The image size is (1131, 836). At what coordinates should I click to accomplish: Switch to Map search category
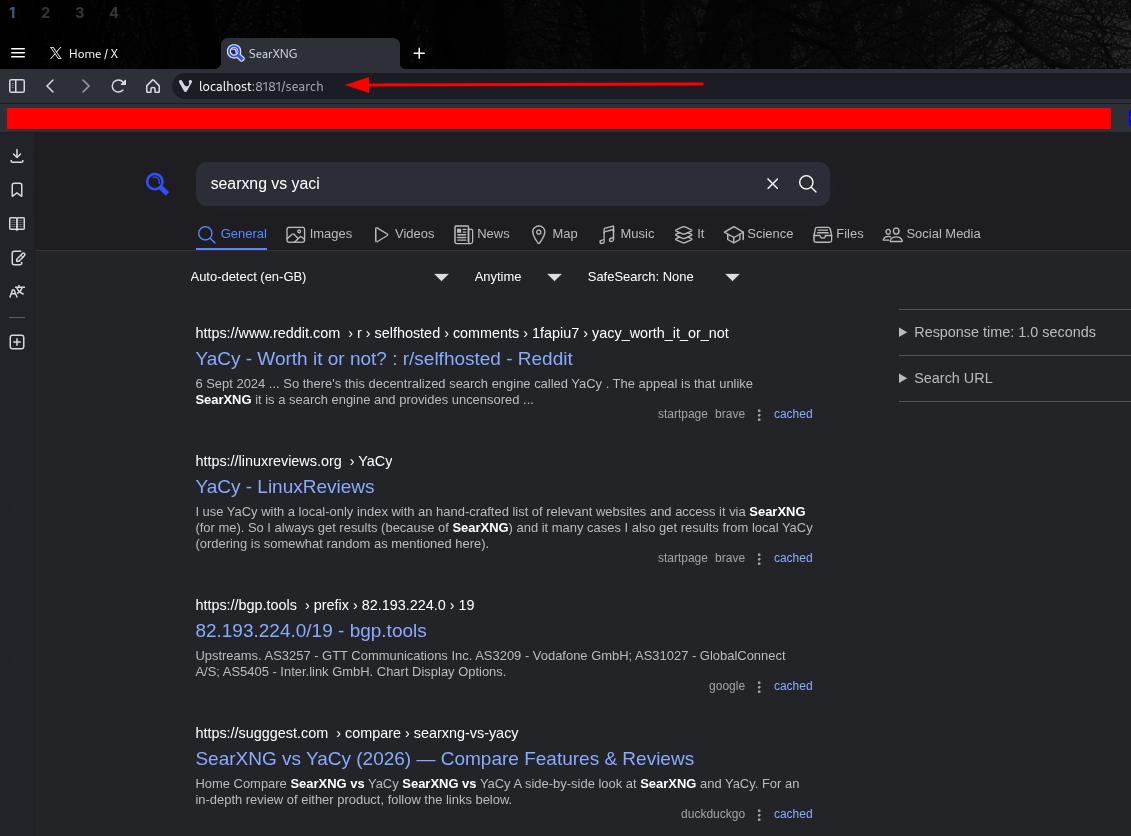point(554,234)
